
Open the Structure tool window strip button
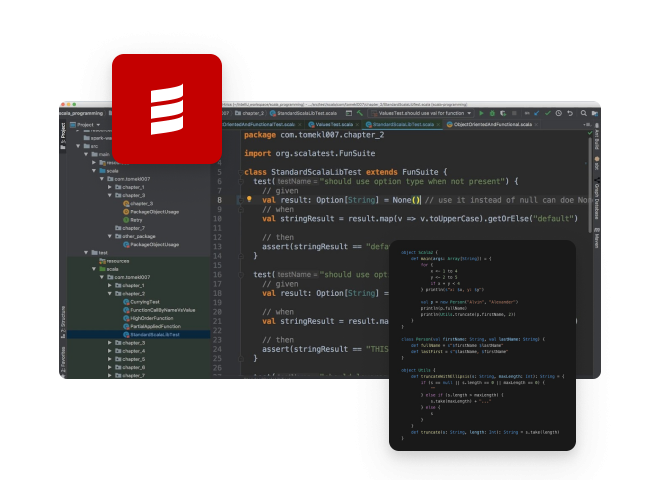click(63, 323)
